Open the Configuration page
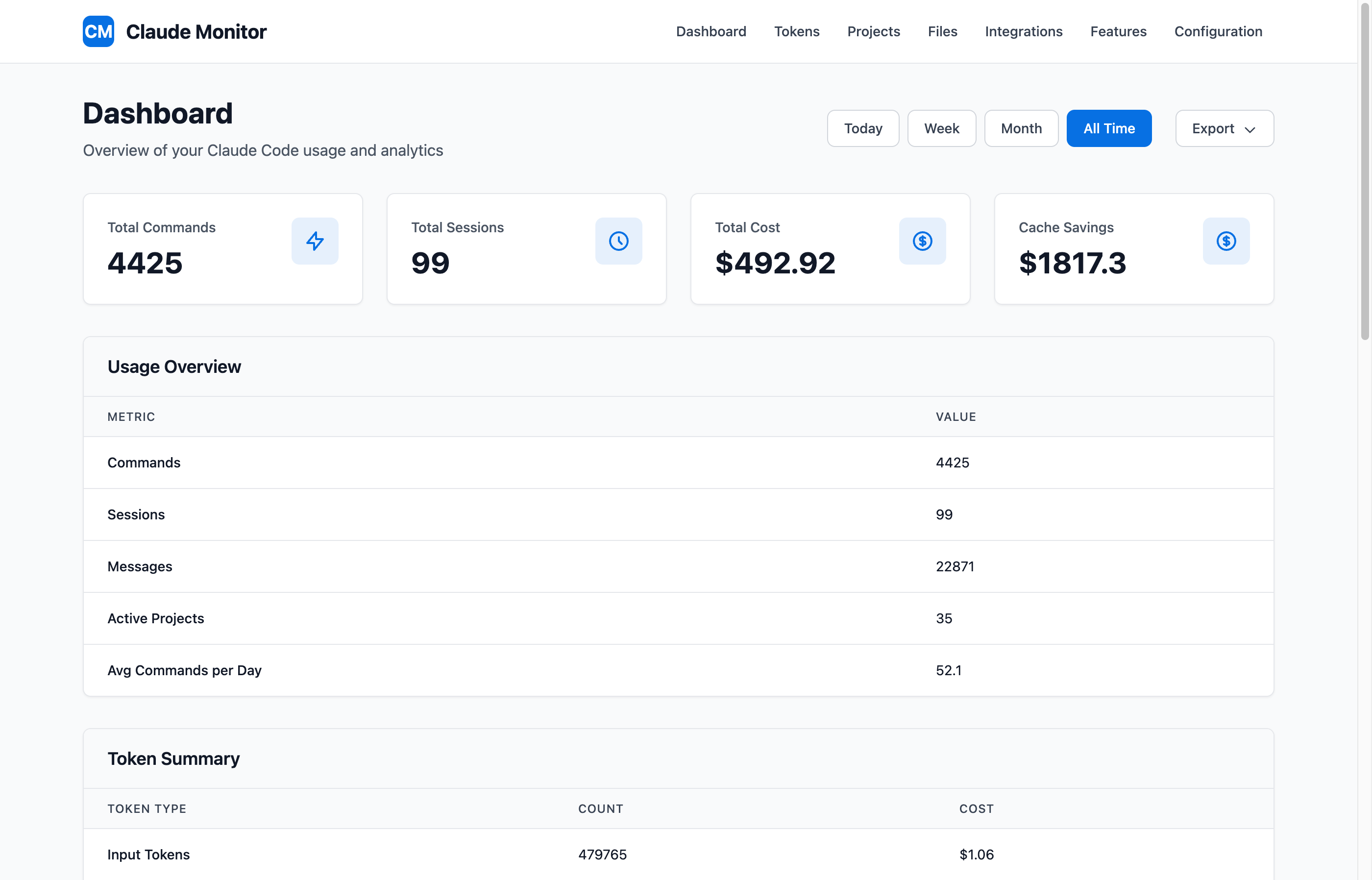This screenshot has width=1372, height=880. click(1218, 31)
